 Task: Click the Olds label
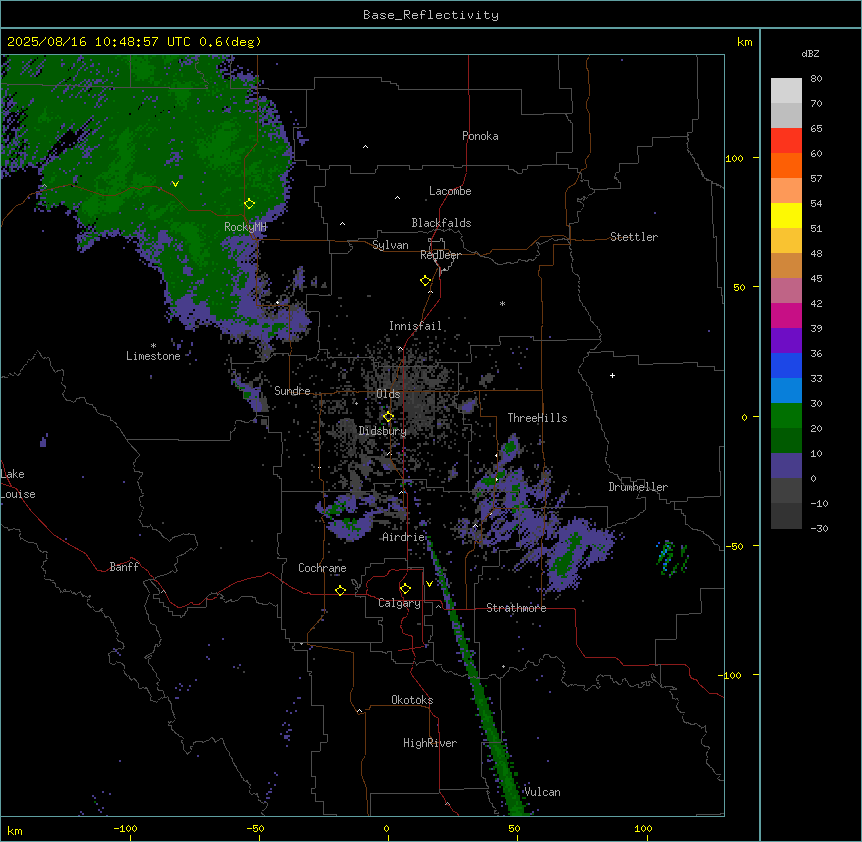click(388, 394)
